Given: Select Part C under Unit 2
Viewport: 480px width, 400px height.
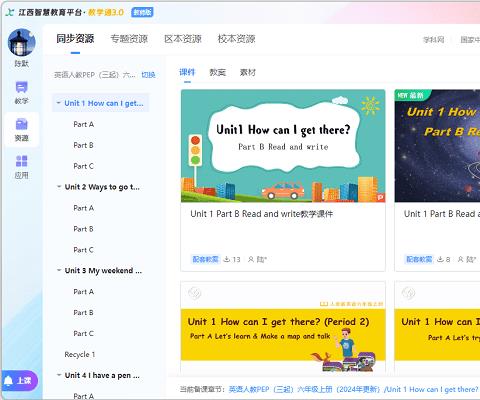Looking at the screenshot, I should point(84,250).
